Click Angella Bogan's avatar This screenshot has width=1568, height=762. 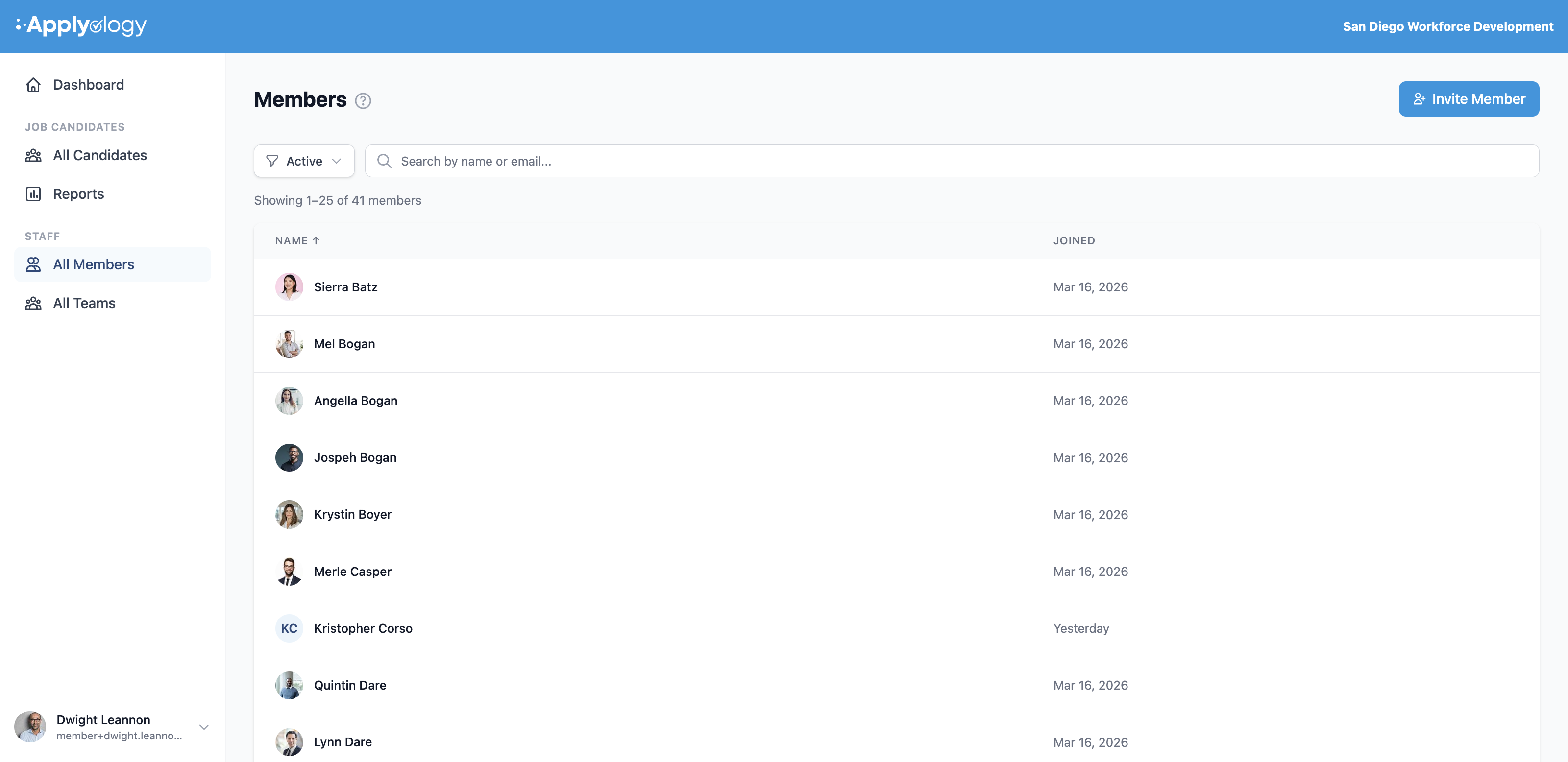(x=289, y=401)
